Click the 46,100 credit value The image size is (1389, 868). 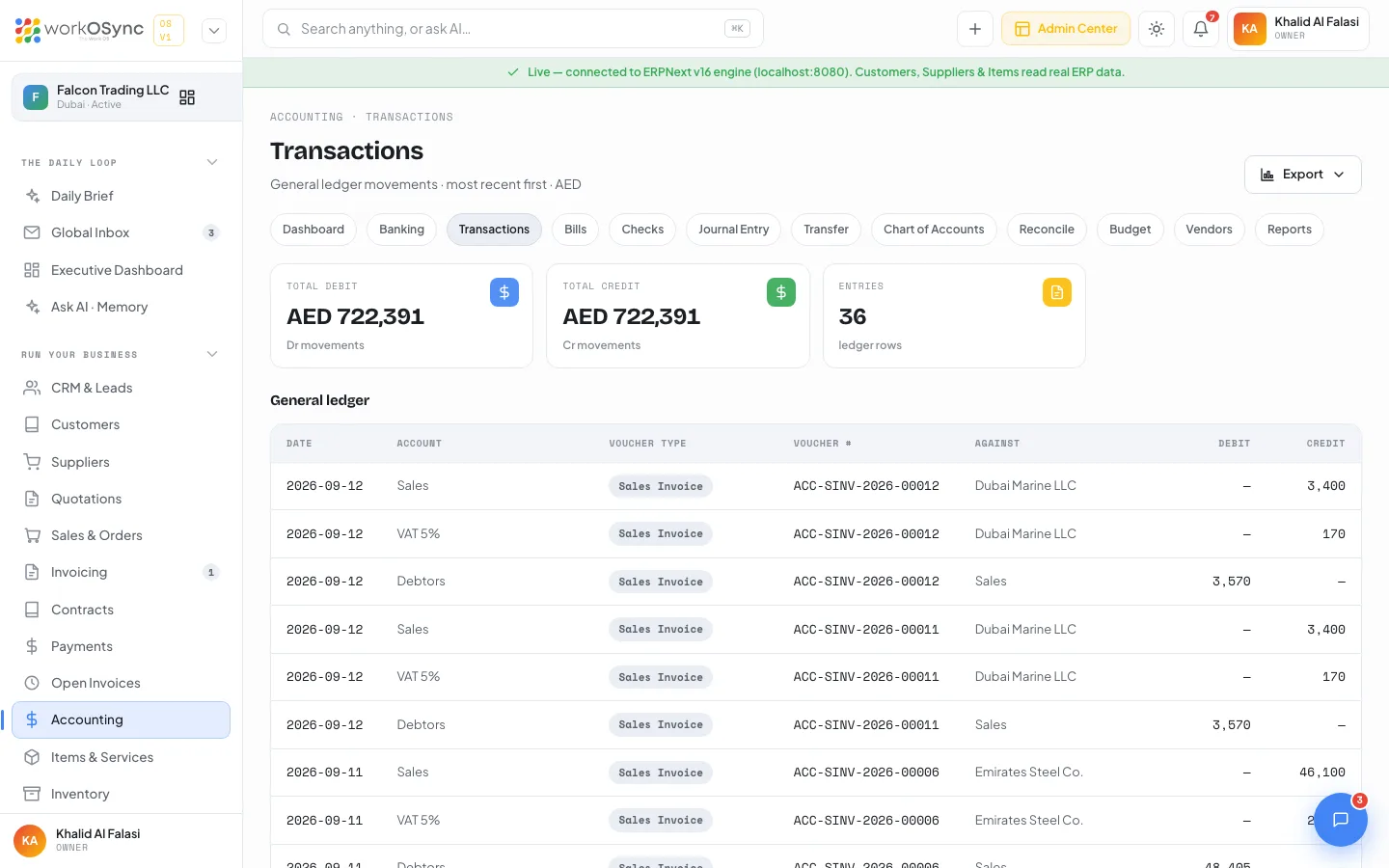coord(1322,773)
